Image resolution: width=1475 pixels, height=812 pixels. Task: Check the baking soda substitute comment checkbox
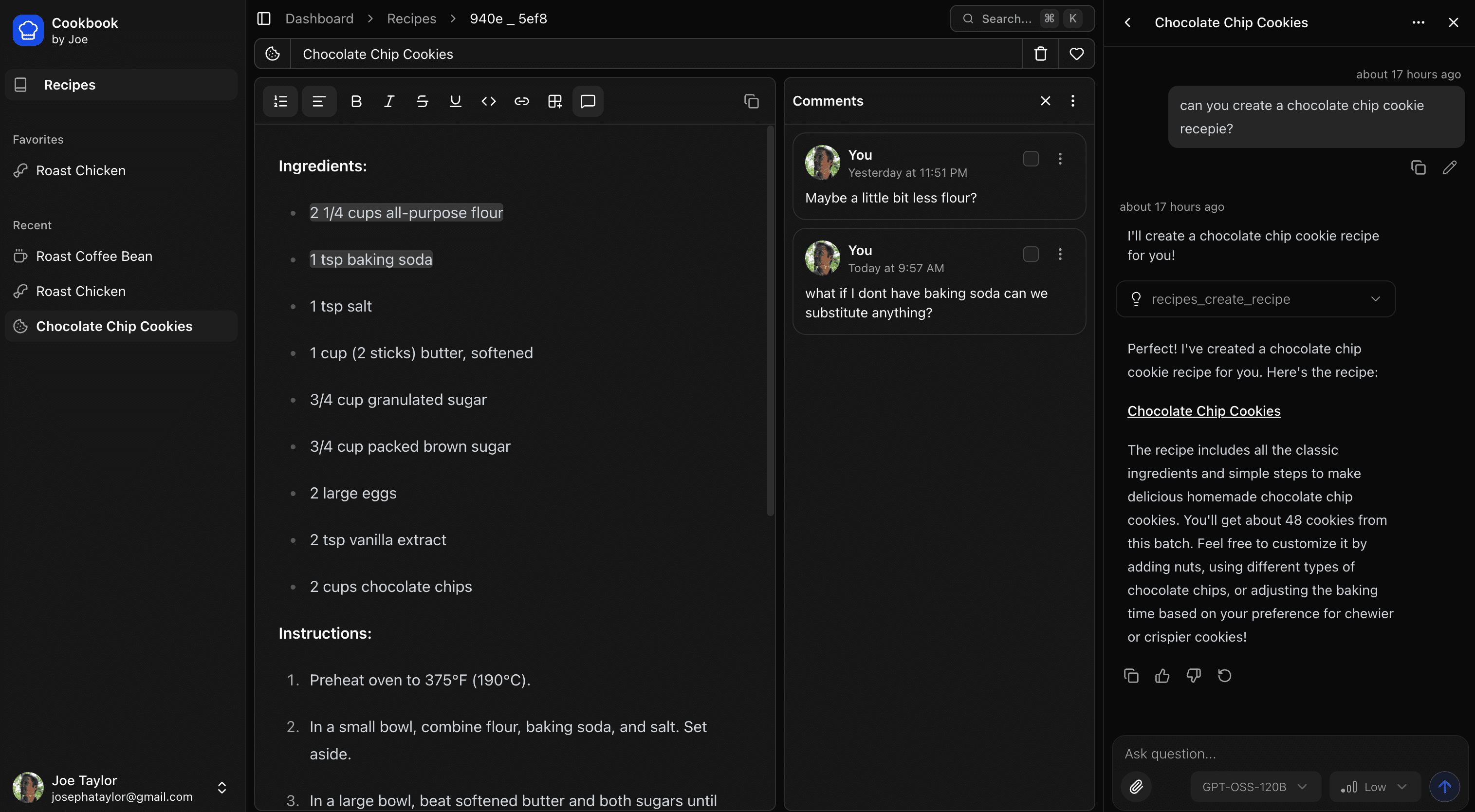point(1031,254)
